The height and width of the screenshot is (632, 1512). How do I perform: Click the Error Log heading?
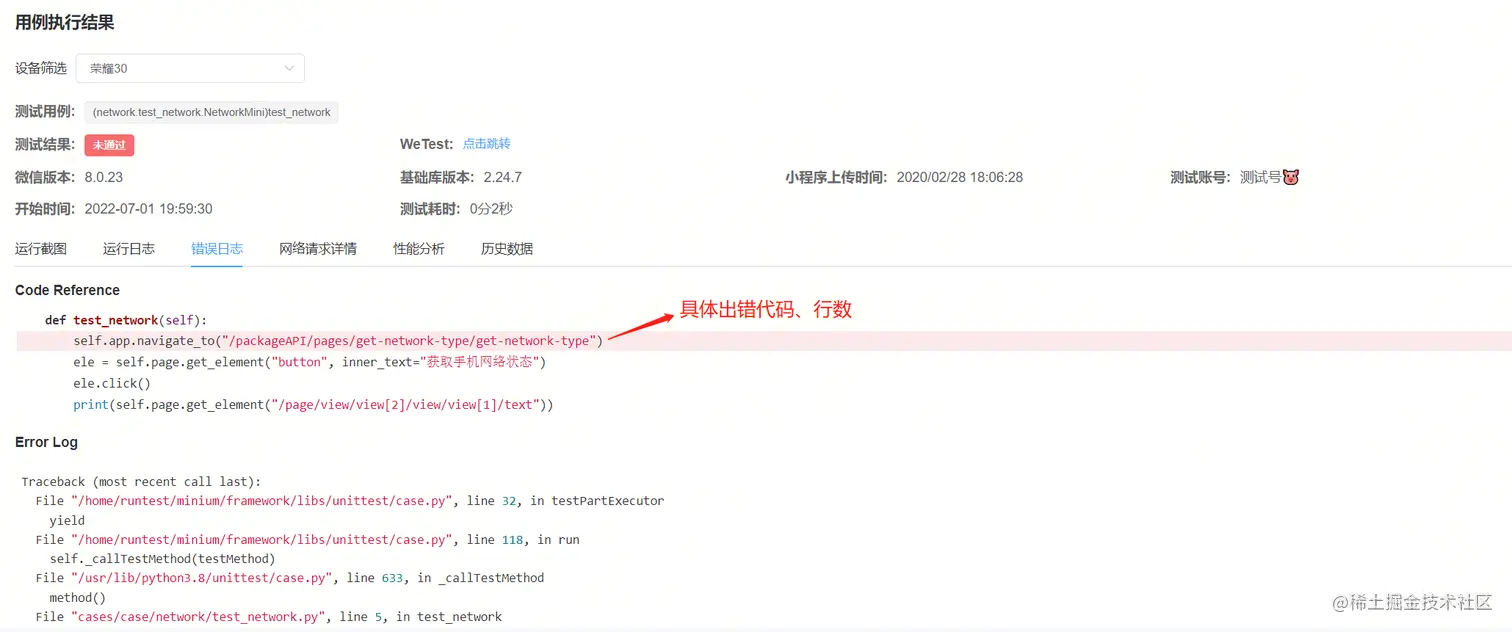coord(46,442)
